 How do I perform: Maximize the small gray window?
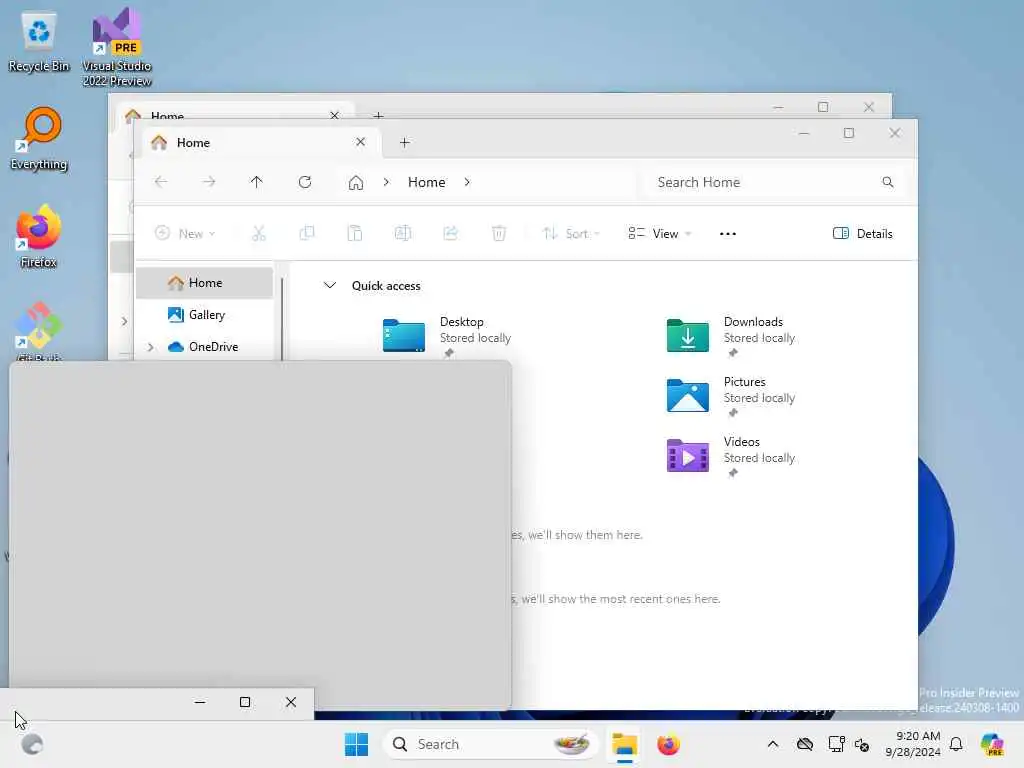245,702
